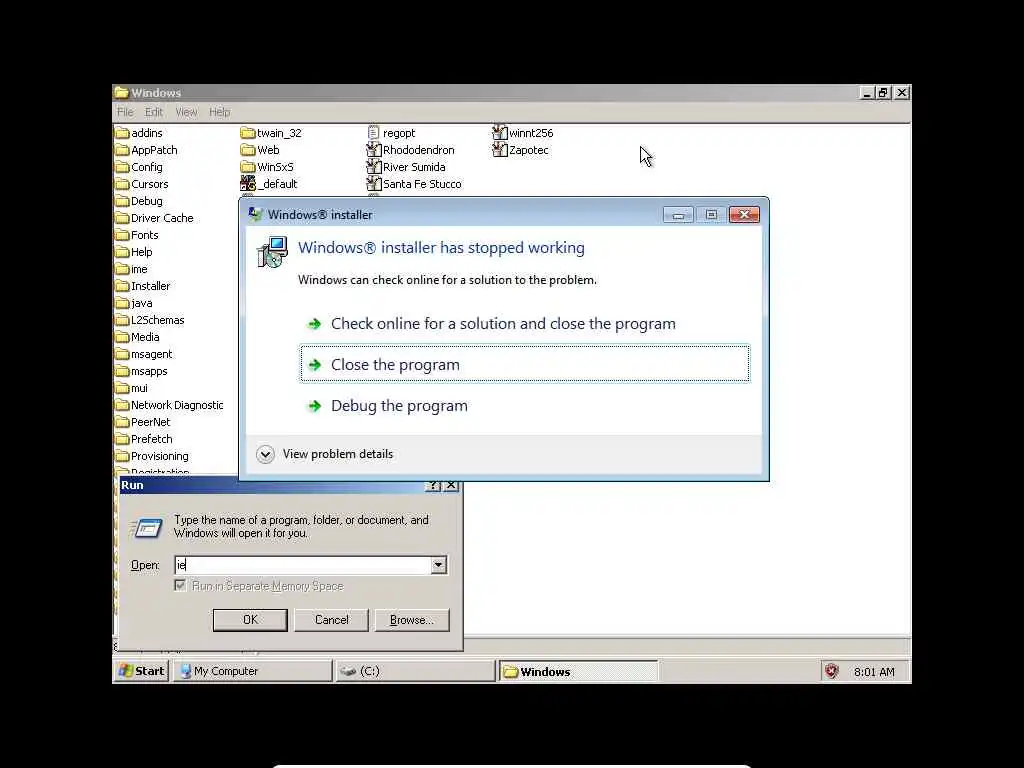Image resolution: width=1024 pixels, height=768 pixels.
Task: Close the Run dialog with X button
Action: 451,485
